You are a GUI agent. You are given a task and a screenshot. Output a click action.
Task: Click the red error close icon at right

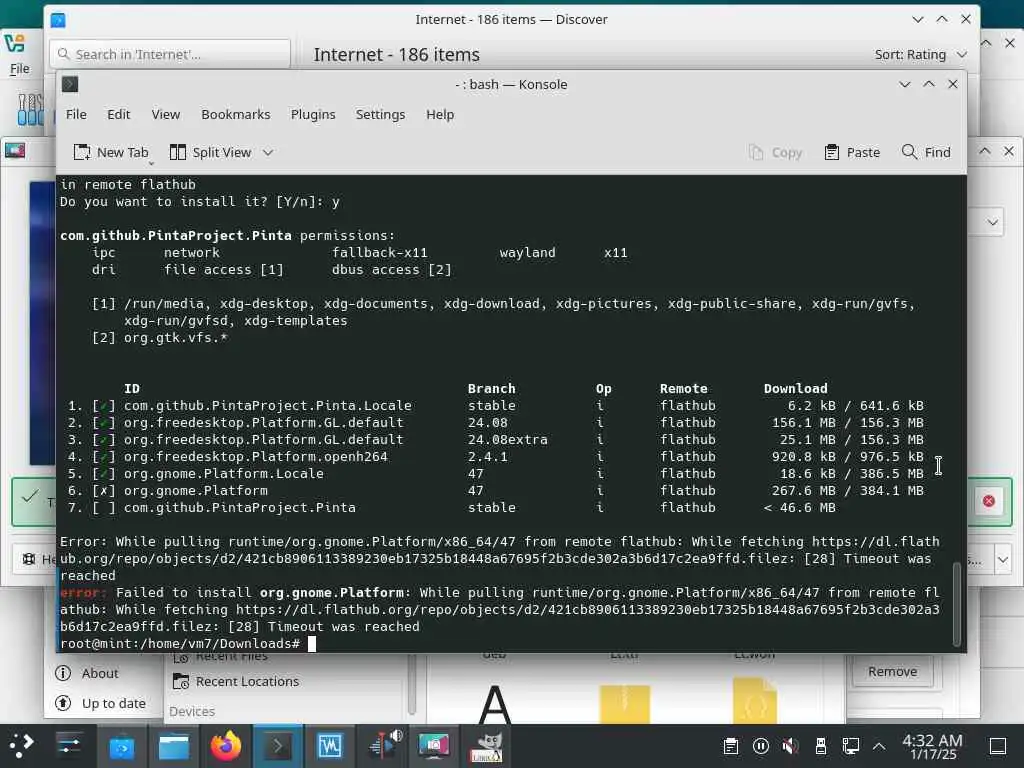pos(989,501)
